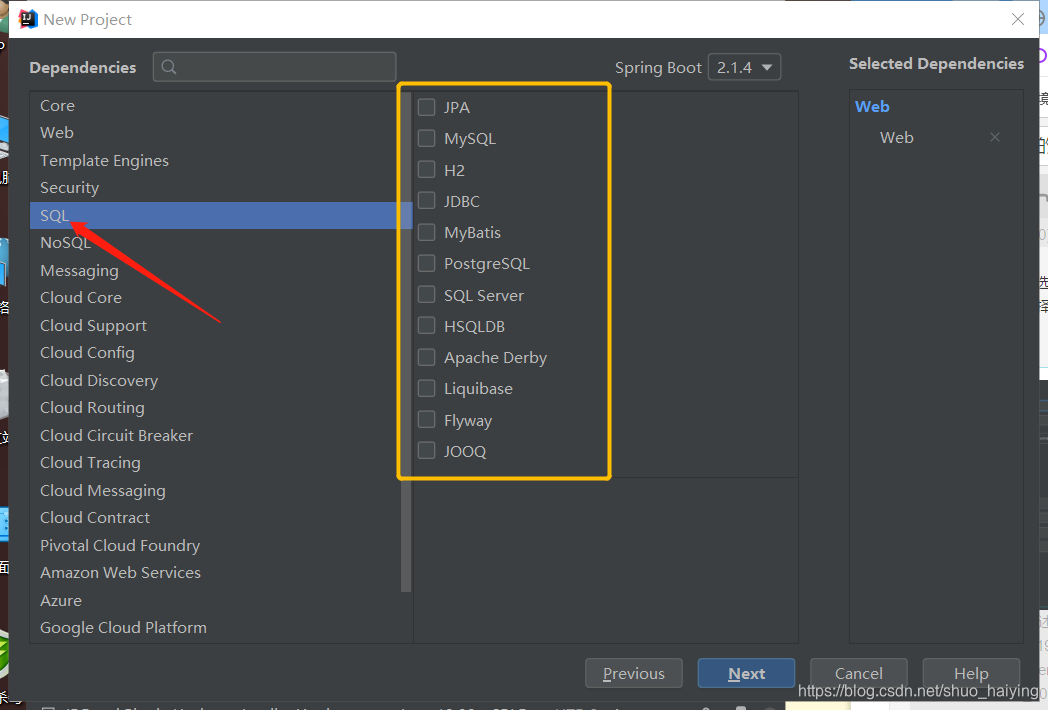Open the NoSQL category

[221, 243]
